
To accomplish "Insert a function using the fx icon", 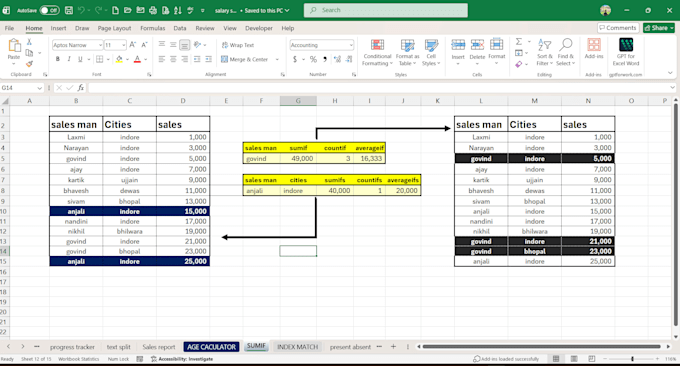I will click(81, 88).
